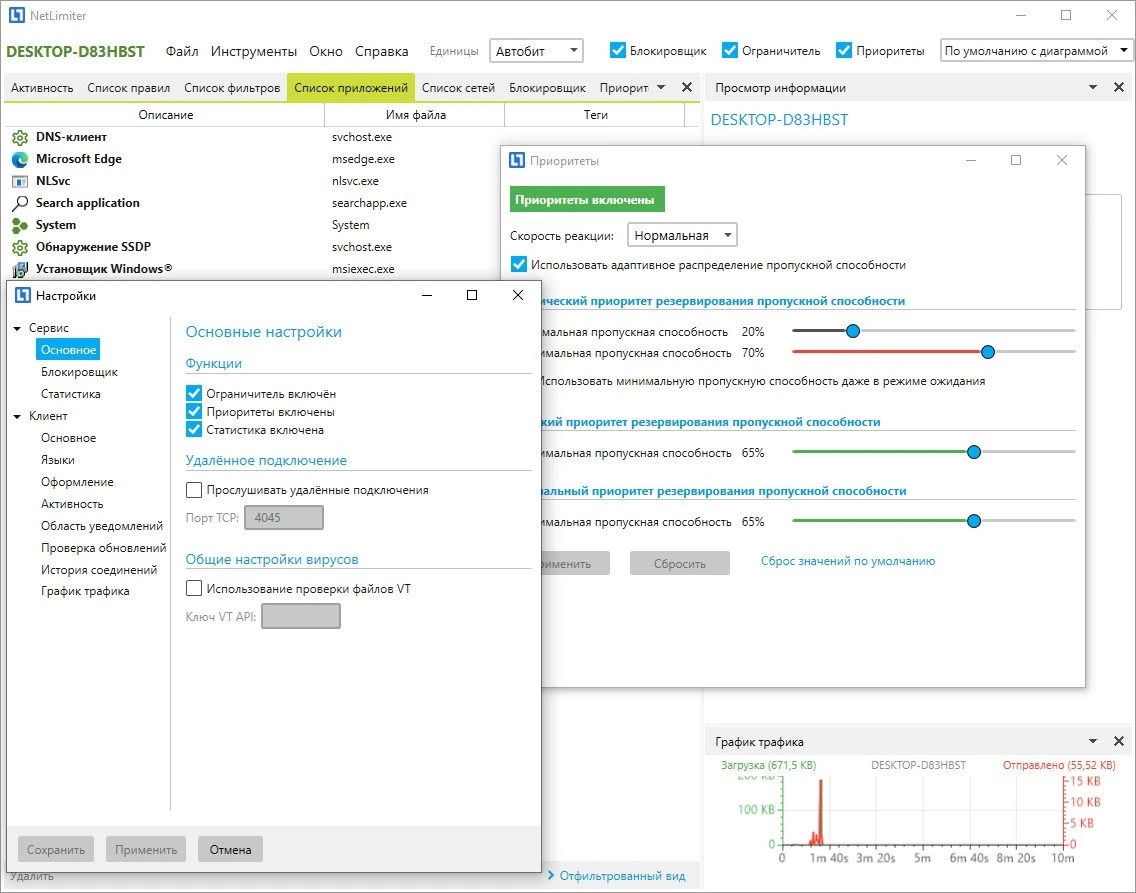Switch to the Список фильтров tab
Screen dimensions: 1136x893
click(x=232, y=88)
